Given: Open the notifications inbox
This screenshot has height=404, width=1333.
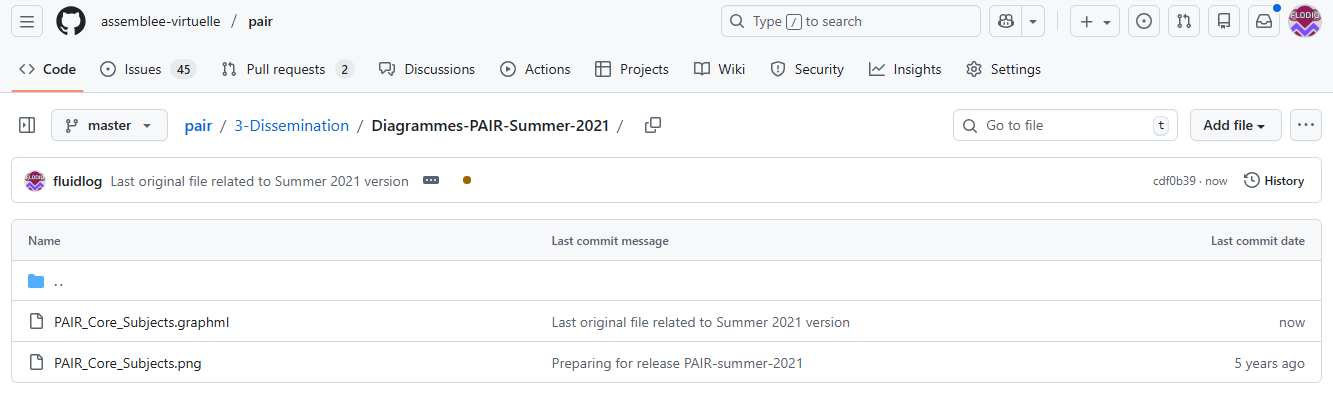Looking at the screenshot, I should tap(1264, 21).
